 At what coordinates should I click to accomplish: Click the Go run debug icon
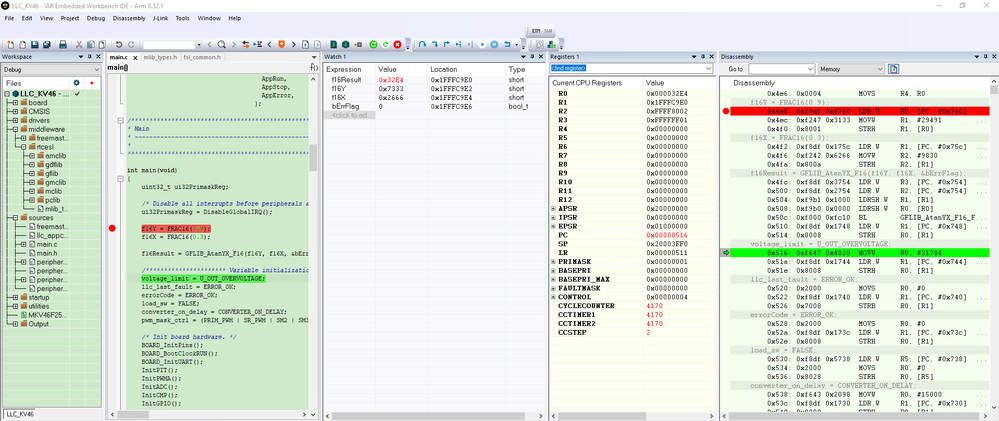coord(482,45)
